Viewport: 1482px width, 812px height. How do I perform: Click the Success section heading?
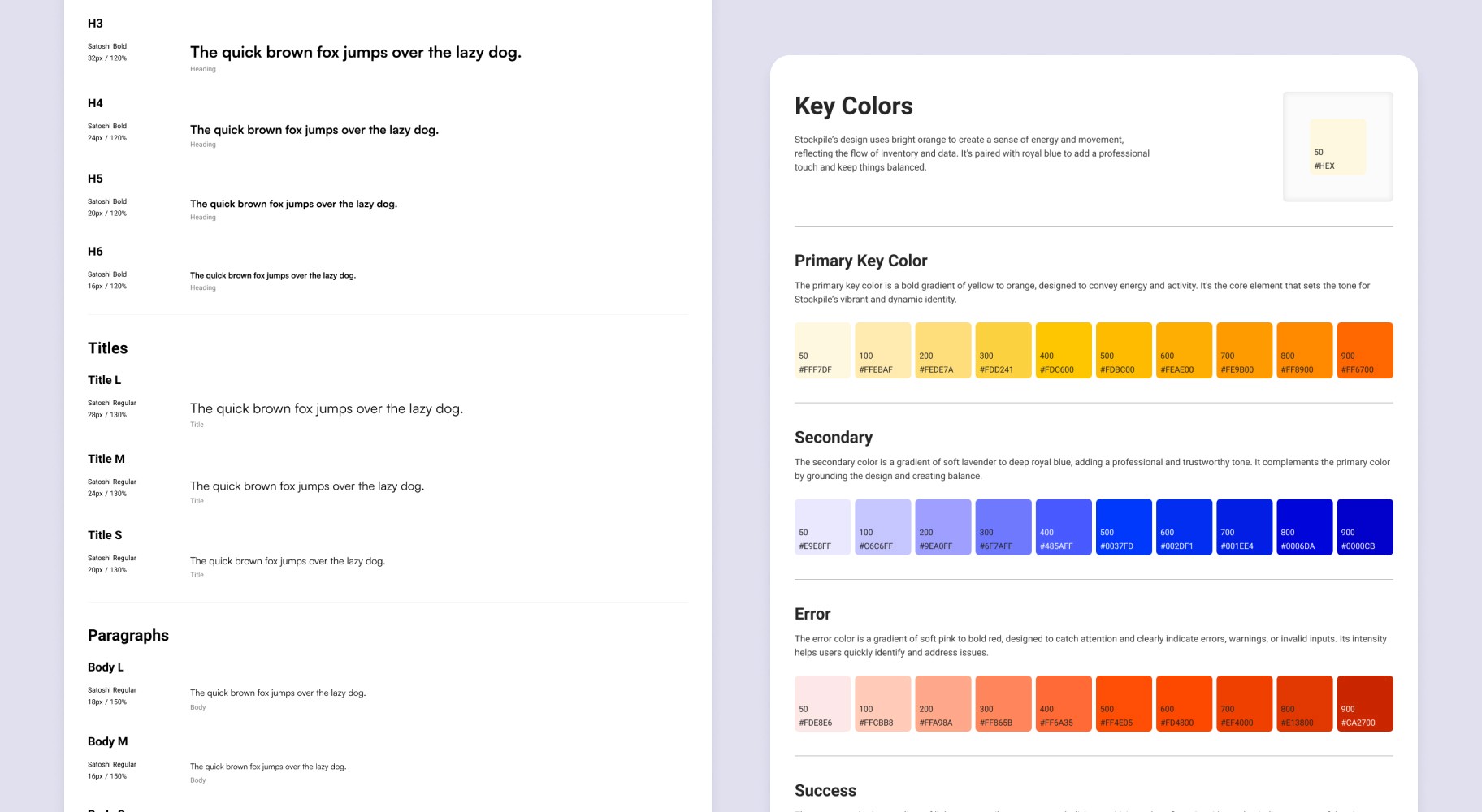(825, 791)
